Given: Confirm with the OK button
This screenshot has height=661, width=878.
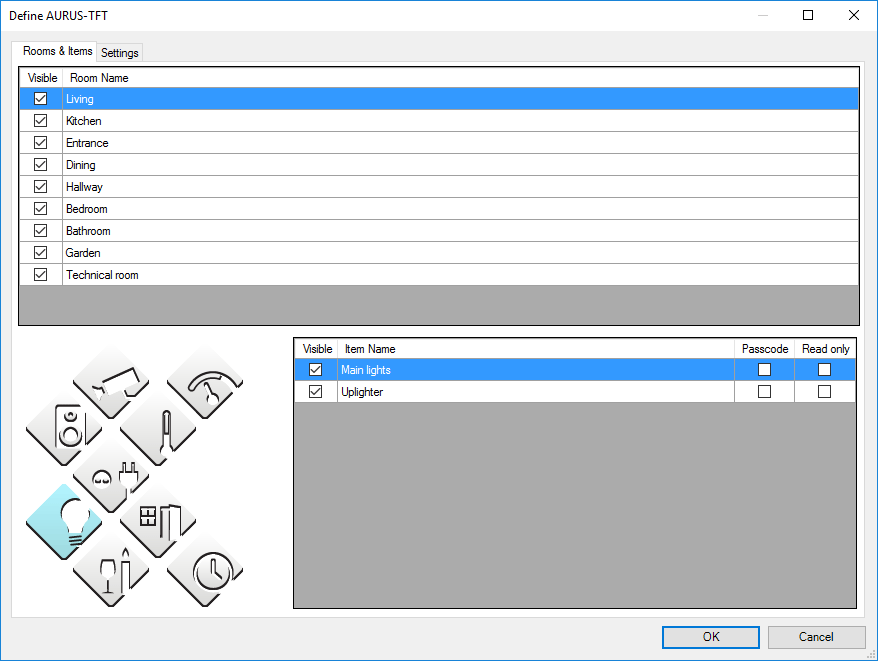Looking at the screenshot, I should (710, 637).
